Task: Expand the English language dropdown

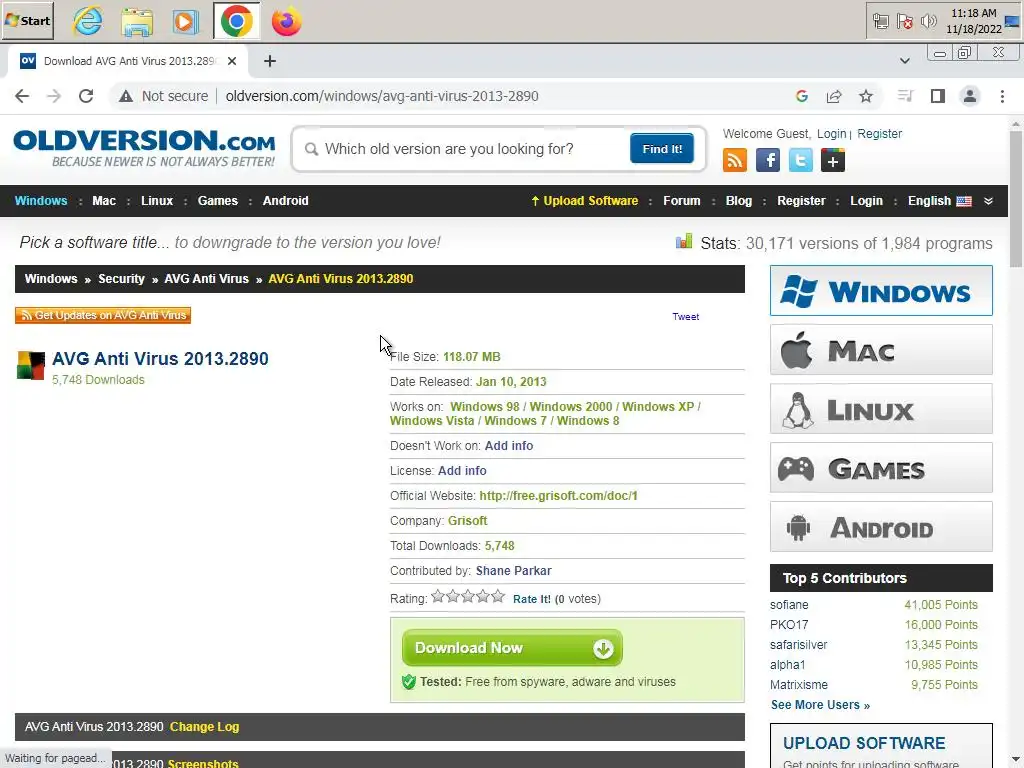Action: [939, 201]
